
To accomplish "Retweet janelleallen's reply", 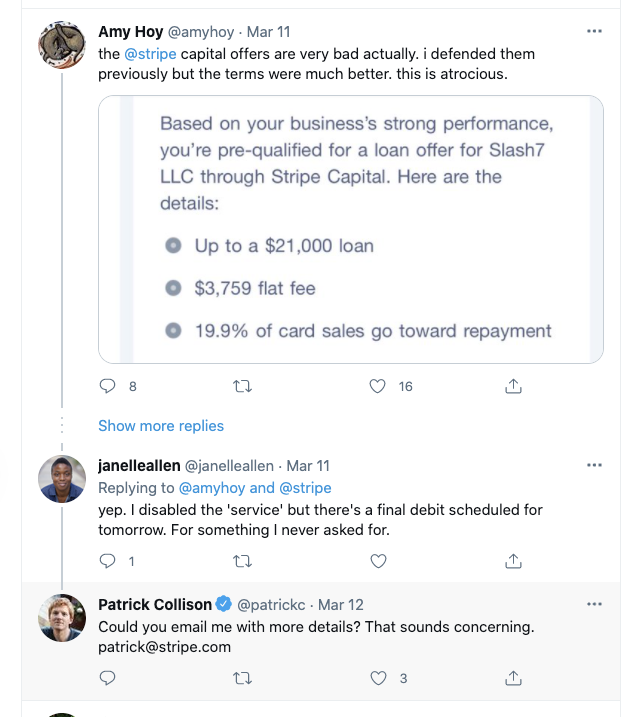I will 242,561.
